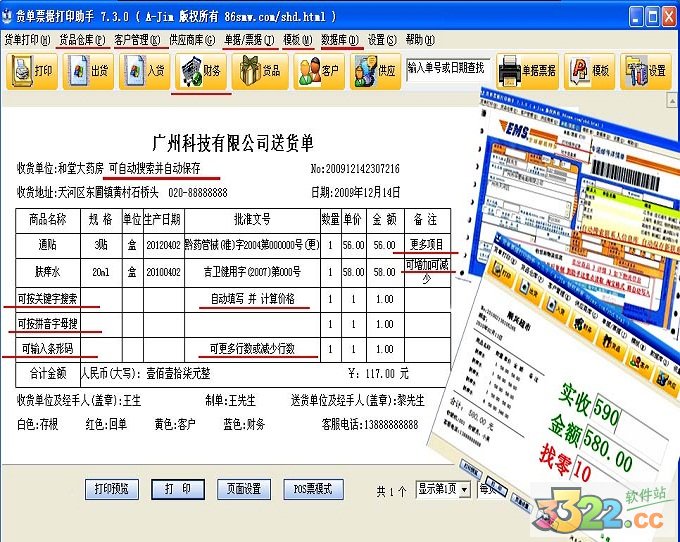This screenshot has width=680, height=542.
Task: Open the 货品 gift box icon
Action: pos(260,71)
